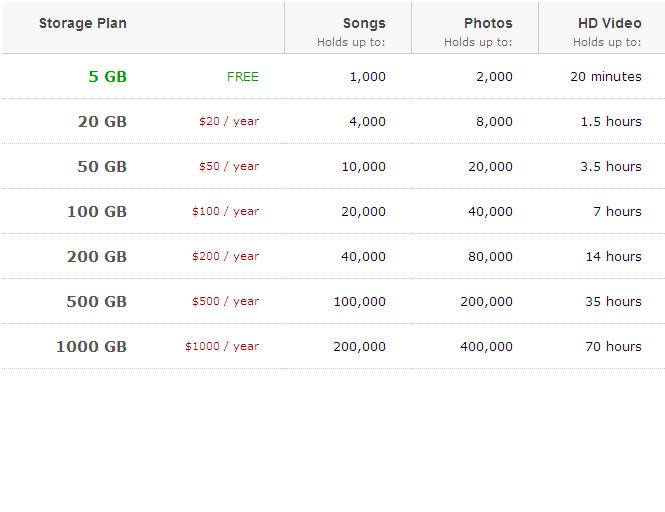The image size is (665, 512).
Task: Click the FREE price label
Action: point(243,77)
